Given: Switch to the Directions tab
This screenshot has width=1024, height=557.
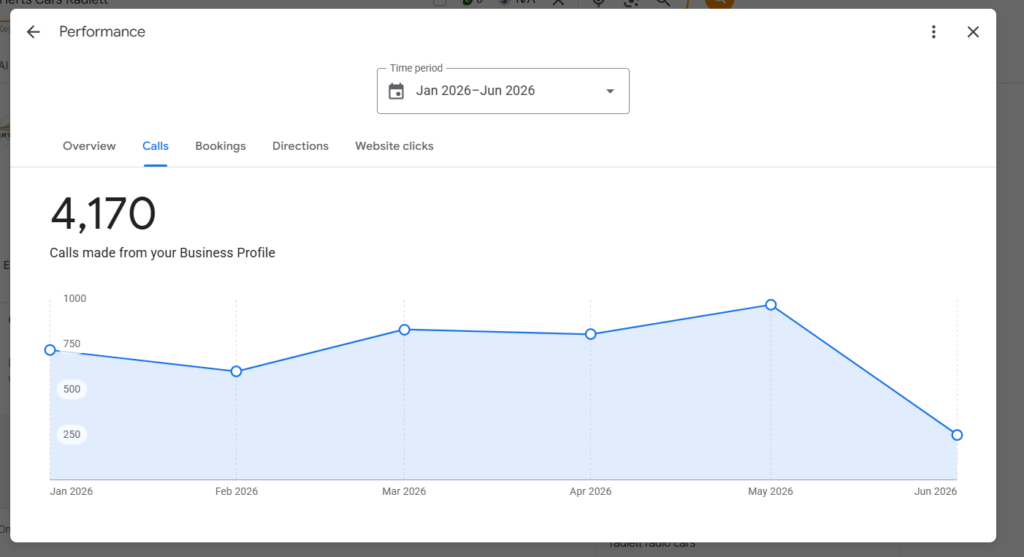Looking at the screenshot, I should coord(300,146).
